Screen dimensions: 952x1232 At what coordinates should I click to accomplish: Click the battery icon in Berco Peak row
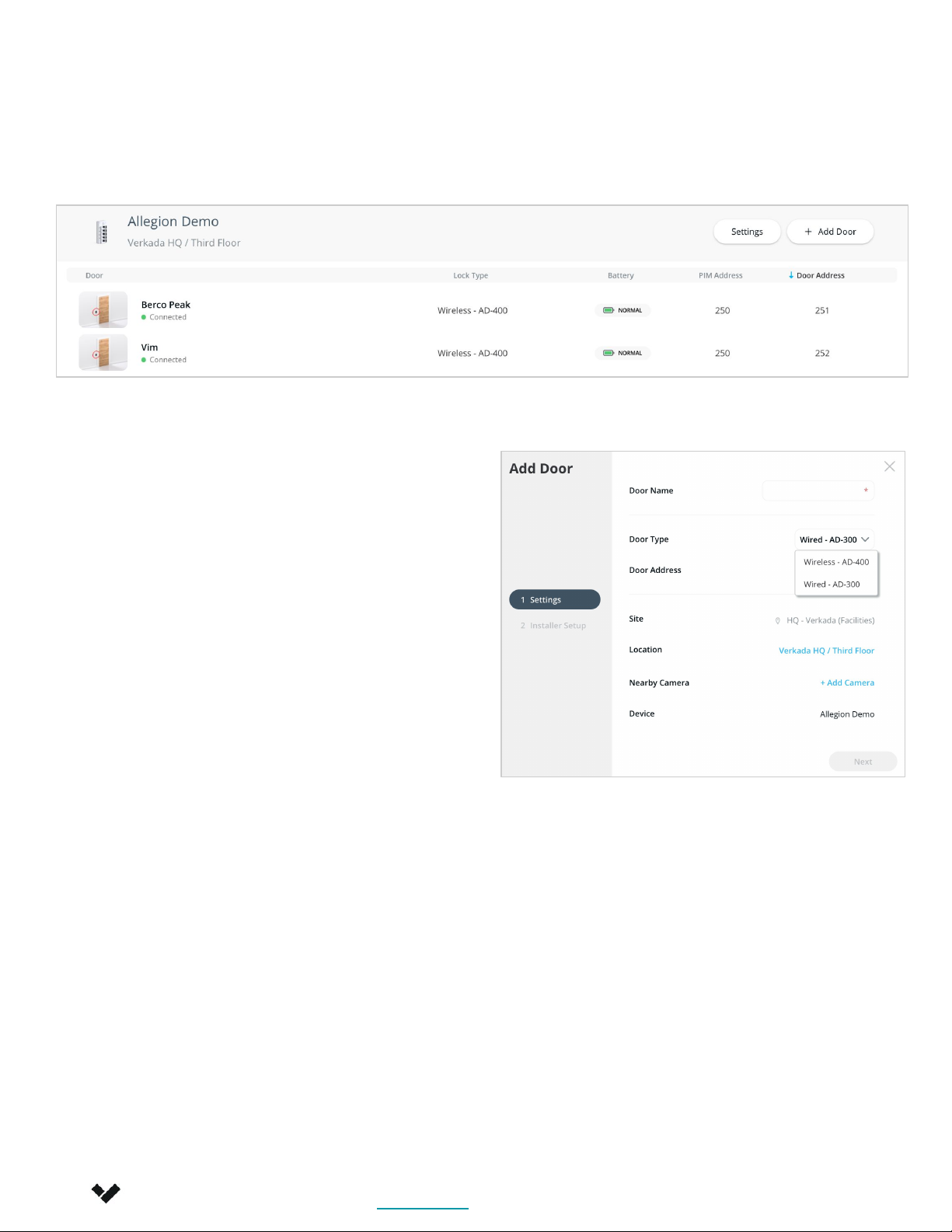pyautogui.click(x=609, y=310)
